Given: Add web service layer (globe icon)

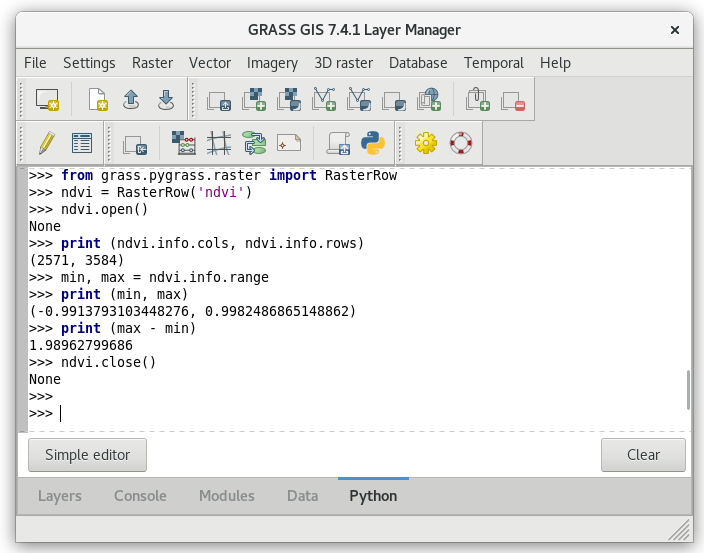Looking at the screenshot, I should tap(429, 99).
